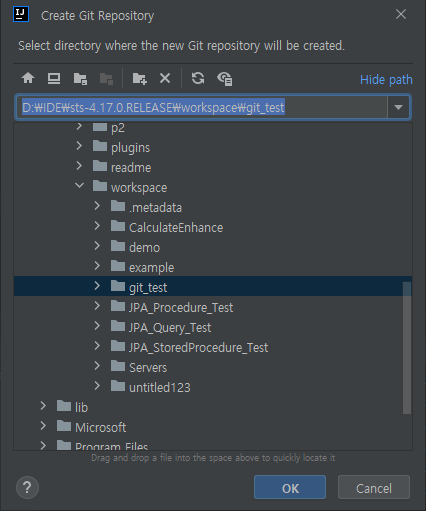Open the path history dropdown arrow
426x511 pixels.
tap(398, 107)
